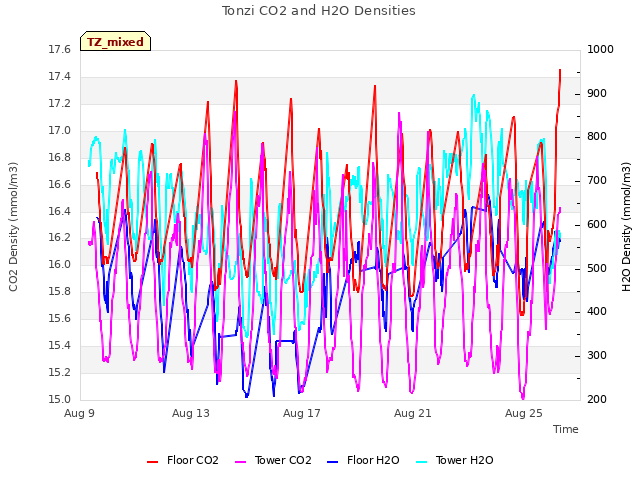Click the 17.4 left axis value
Screen dimensions: 640x480
(x=60, y=77)
